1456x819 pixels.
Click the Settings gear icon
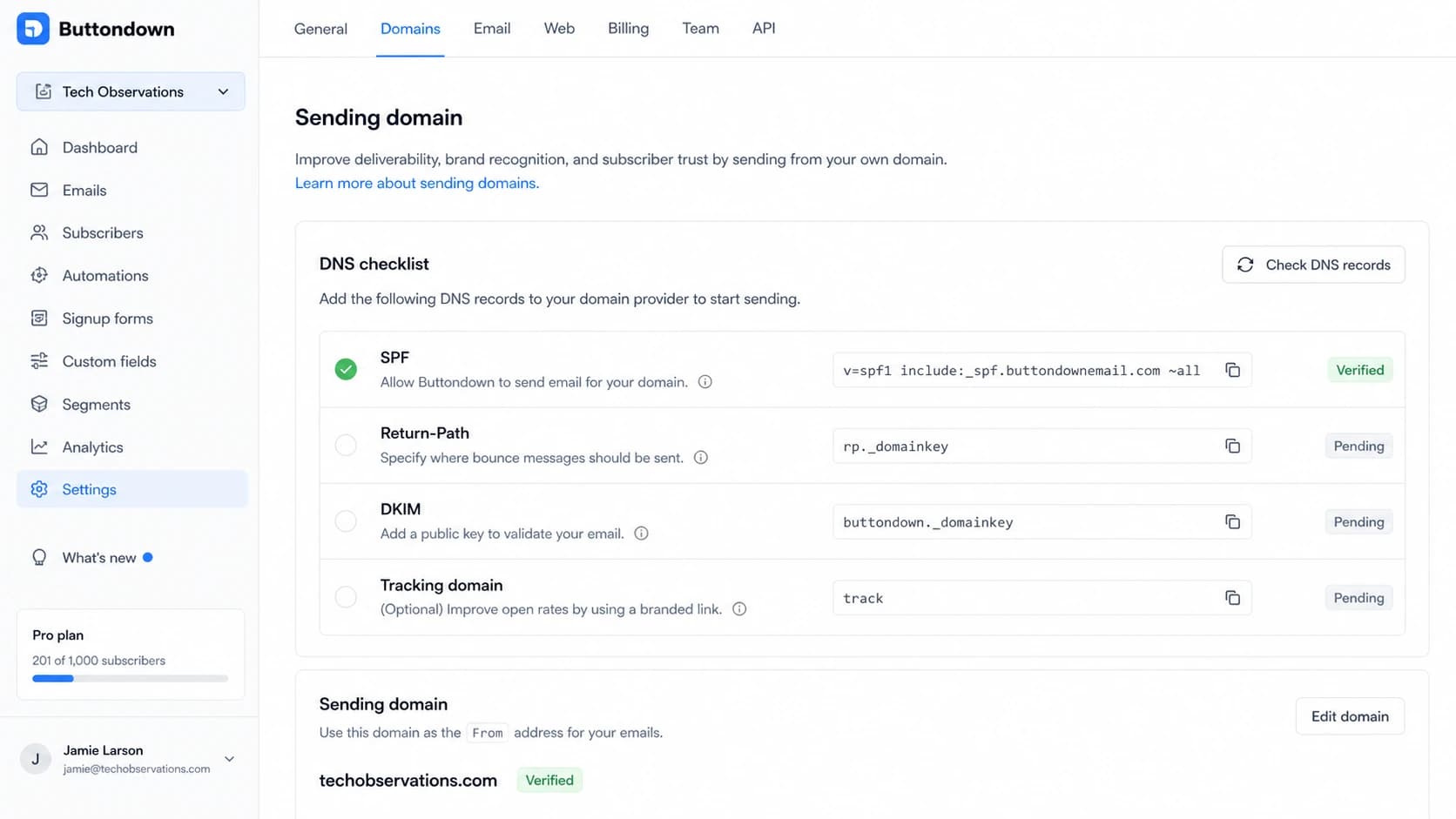pos(39,489)
